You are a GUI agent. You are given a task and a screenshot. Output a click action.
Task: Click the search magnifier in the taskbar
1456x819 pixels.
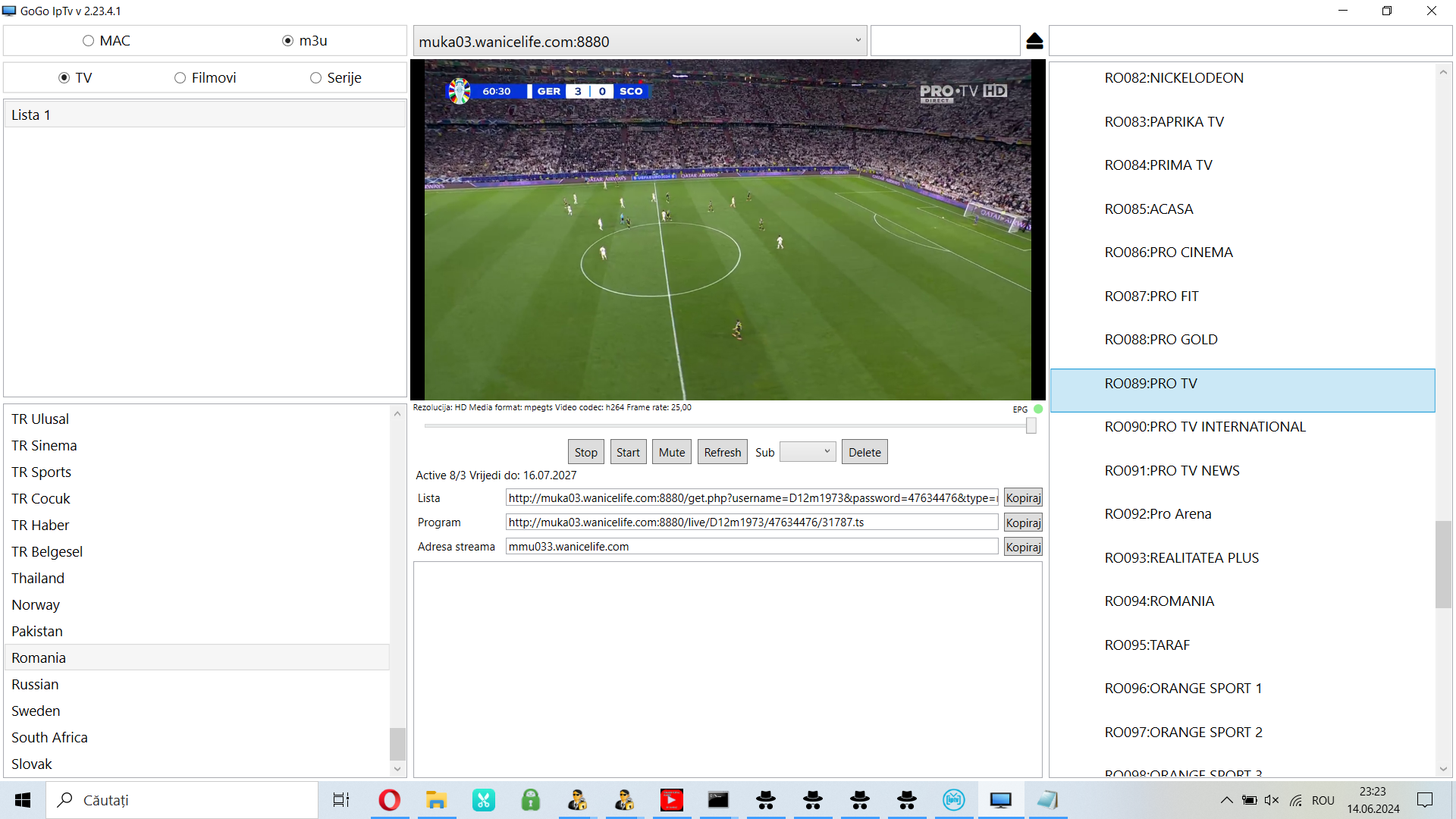66,800
